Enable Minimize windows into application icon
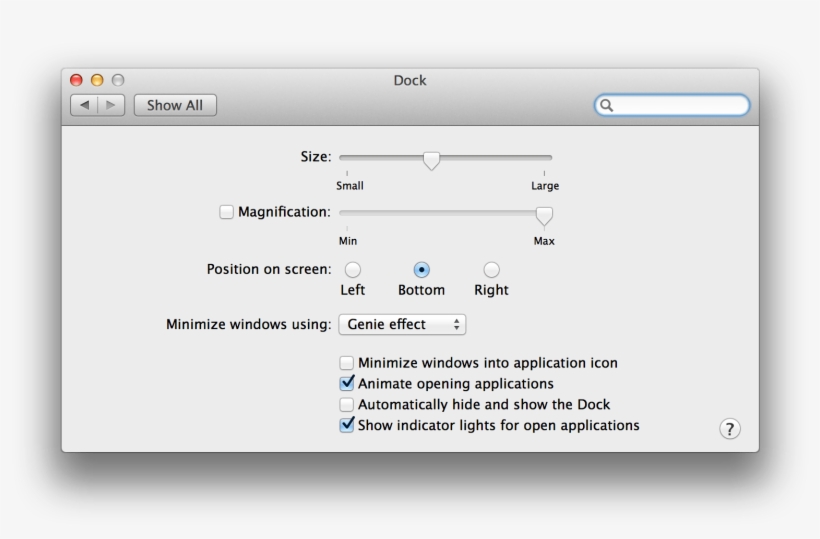Screen dimensions: 820x539 [x=346, y=363]
